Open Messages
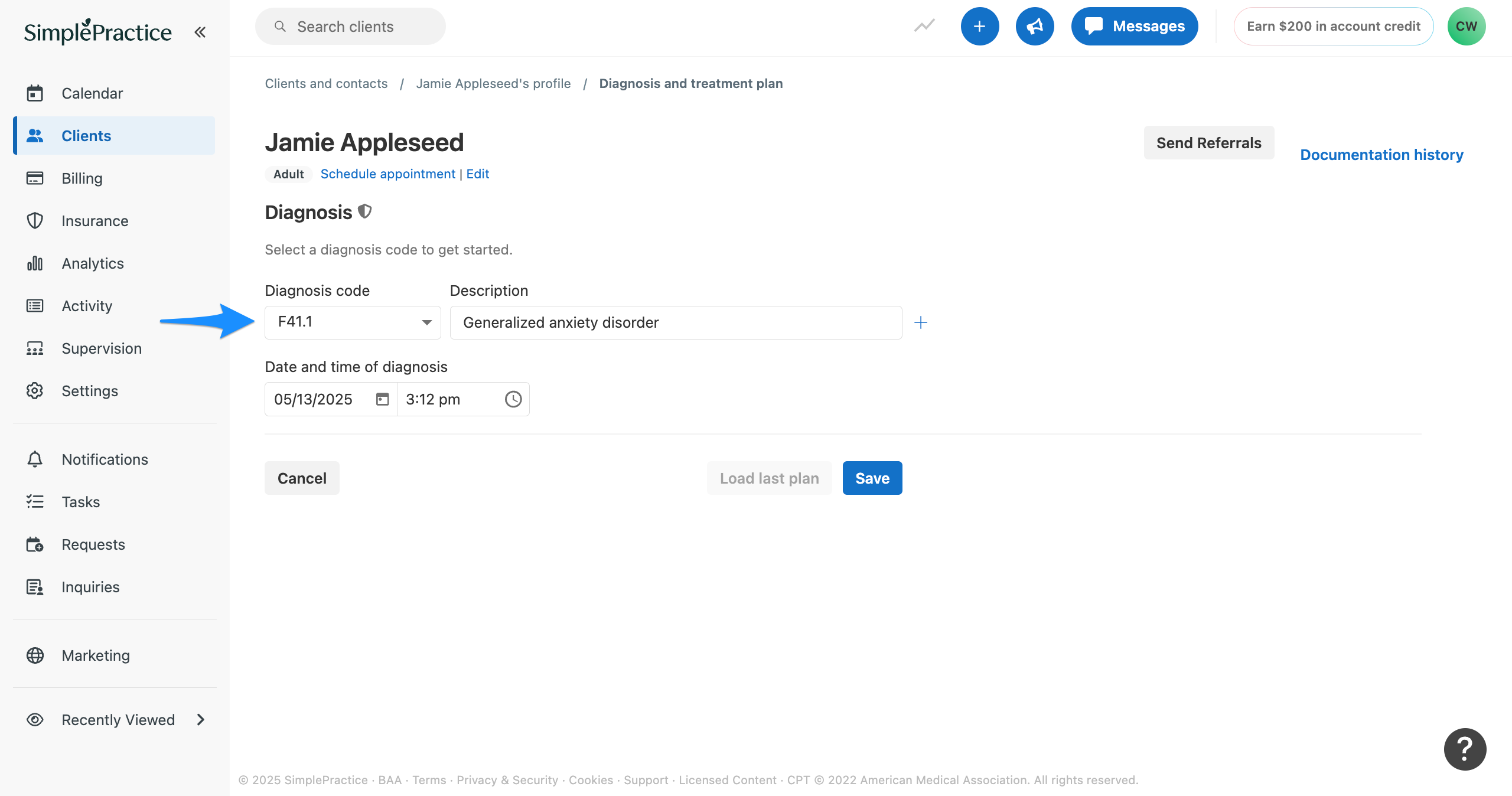Screen dimensions: 1512x796 coord(1135,27)
